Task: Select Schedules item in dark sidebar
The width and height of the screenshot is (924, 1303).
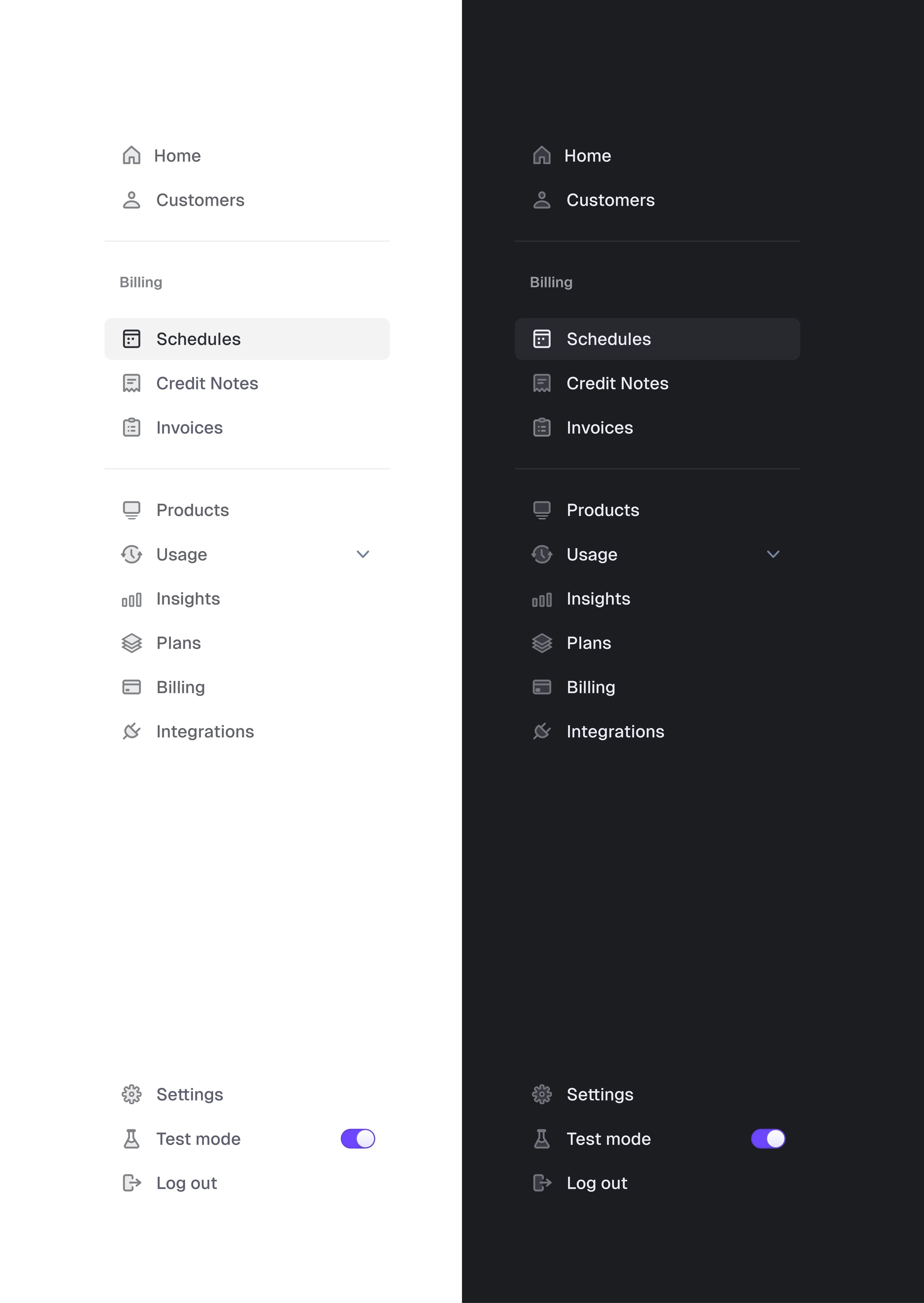Action: pyautogui.click(x=657, y=338)
